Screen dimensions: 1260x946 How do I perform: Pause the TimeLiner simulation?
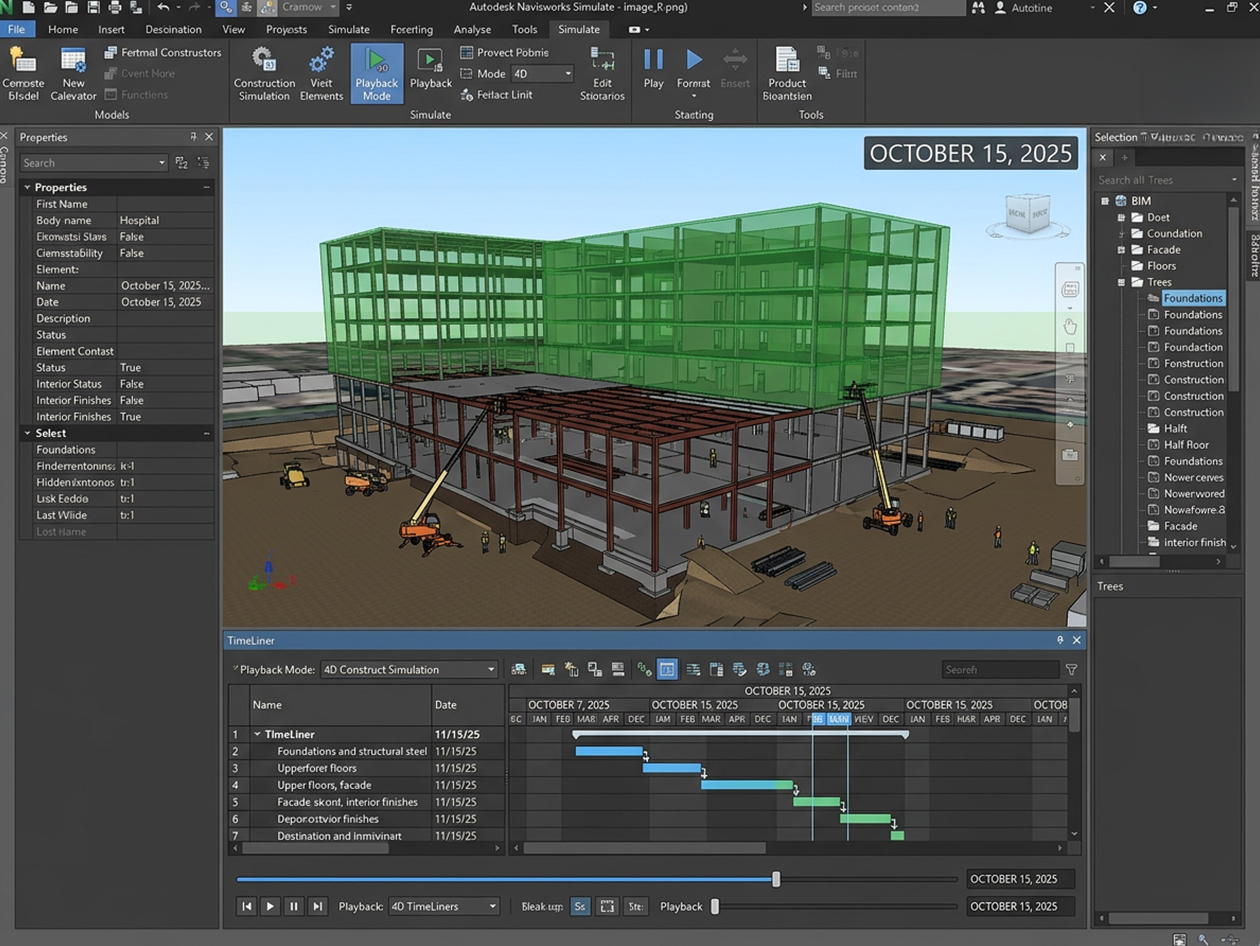(294, 906)
